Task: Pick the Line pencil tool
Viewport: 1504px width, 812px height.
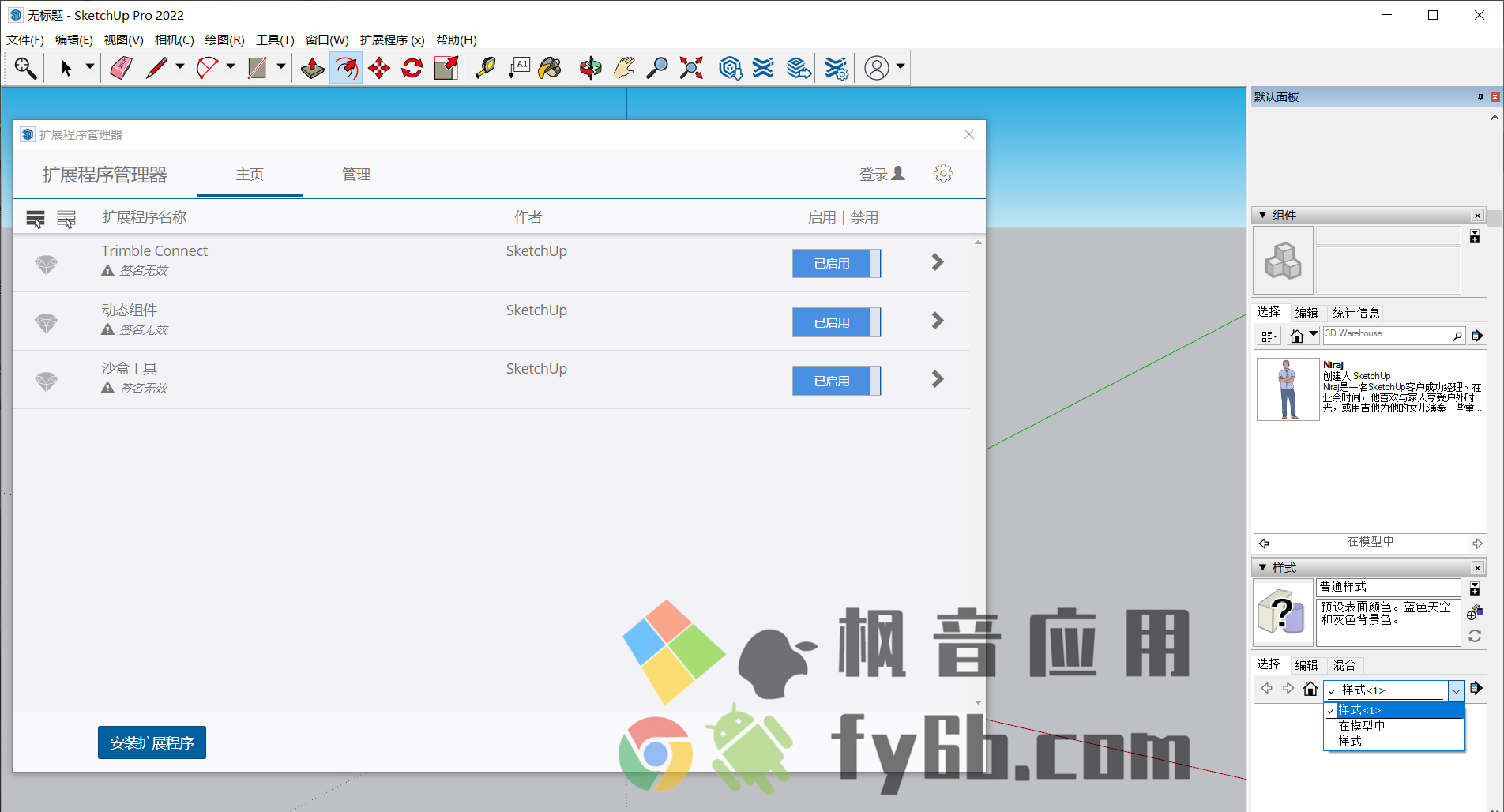Action: pyautogui.click(x=156, y=68)
